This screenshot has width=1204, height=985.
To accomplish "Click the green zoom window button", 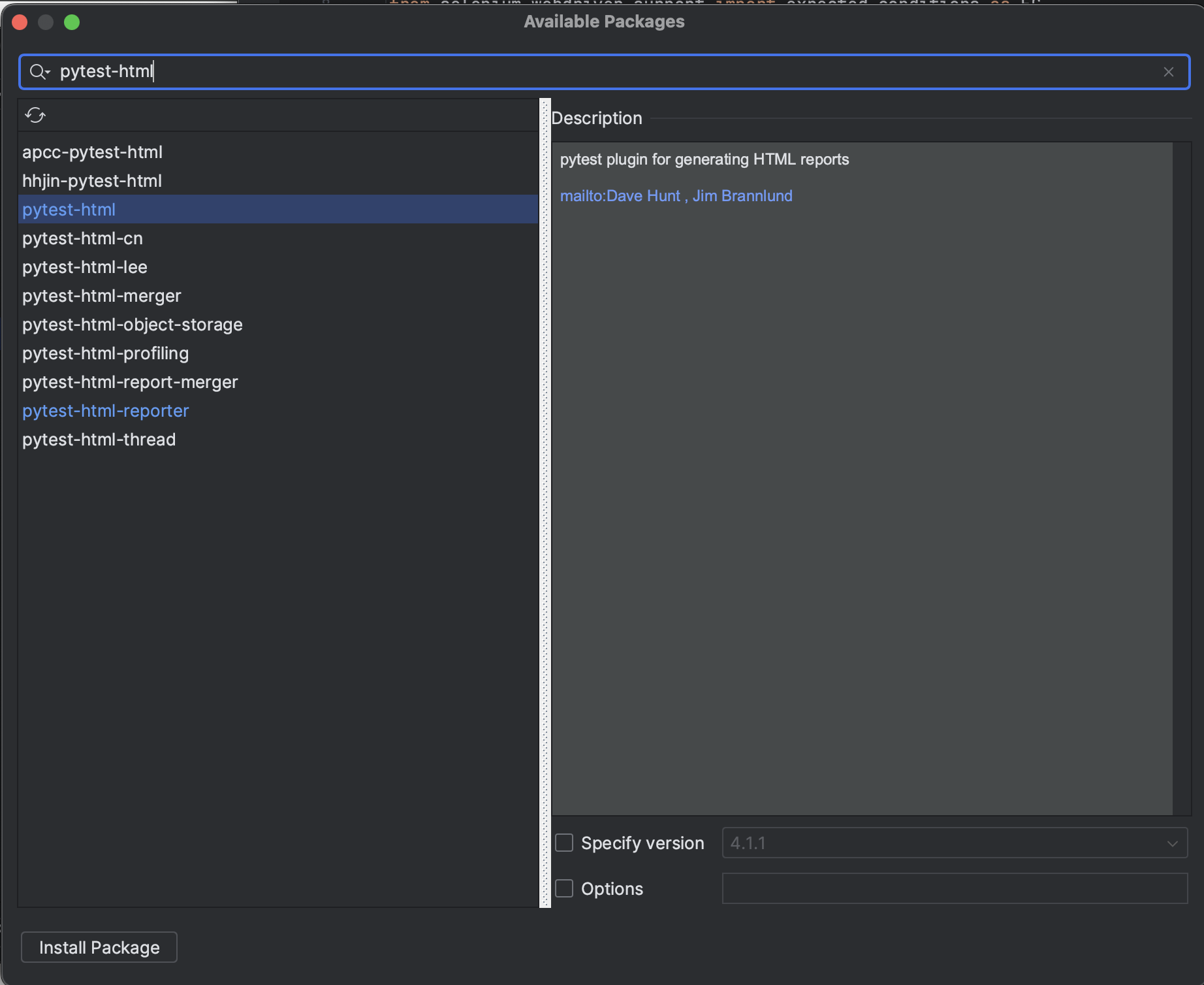I will click(x=72, y=22).
